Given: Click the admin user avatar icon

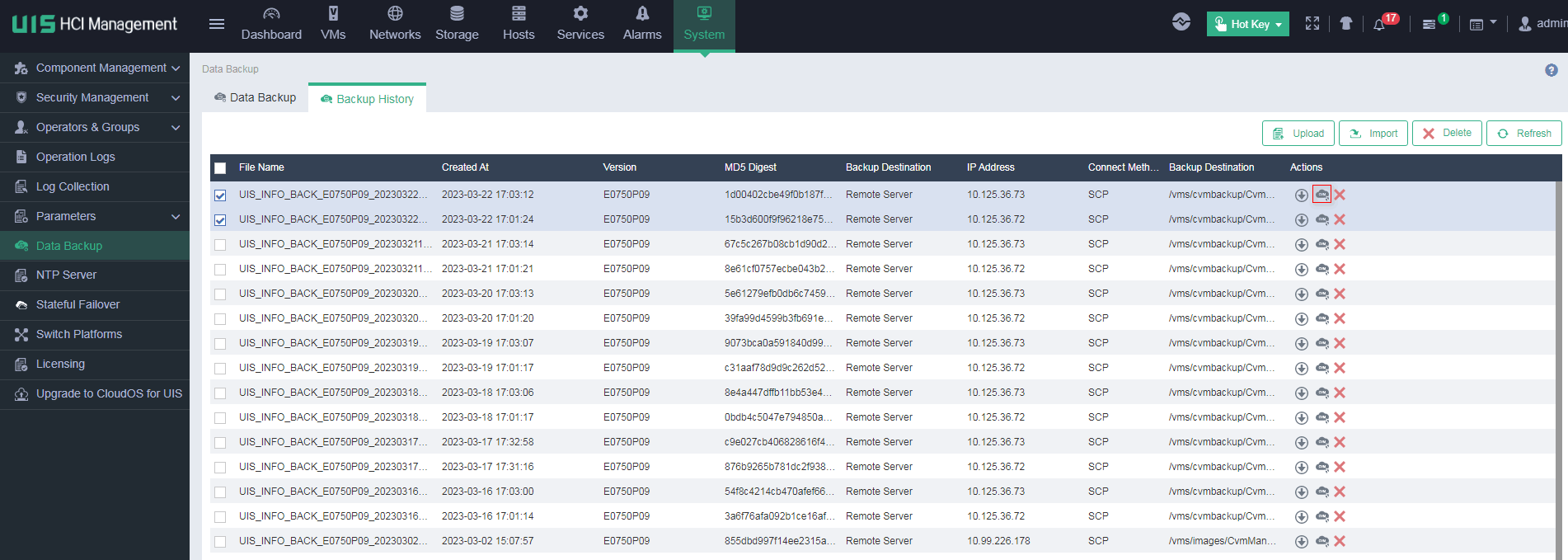Looking at the screenshot, I should click(1525, 24).
